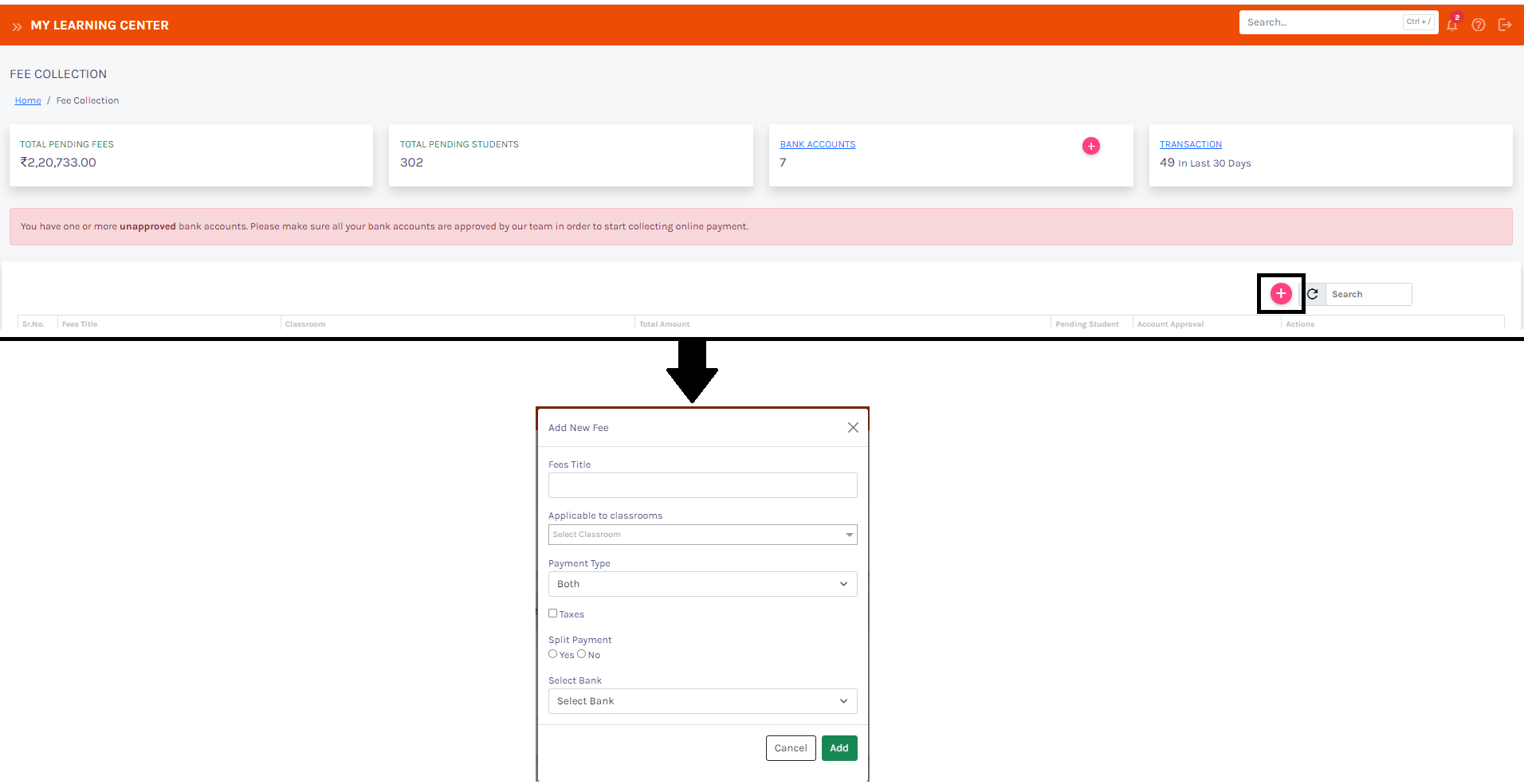This screenshot has width=1524, height=784.
Task: Open the Transaction link
Action: [1190, 144]
